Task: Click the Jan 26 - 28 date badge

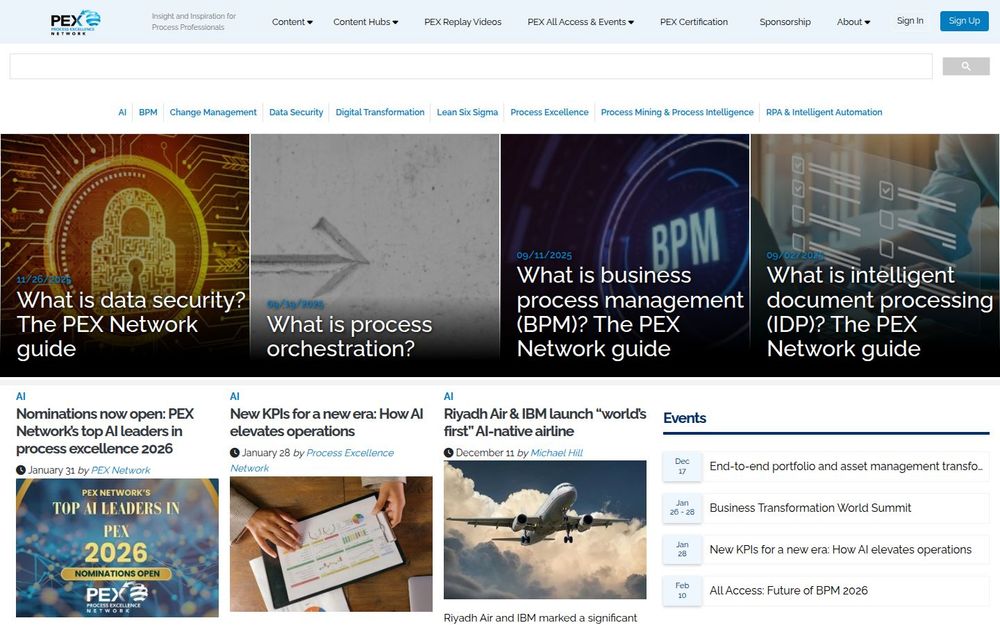Action: coord(682,508)
